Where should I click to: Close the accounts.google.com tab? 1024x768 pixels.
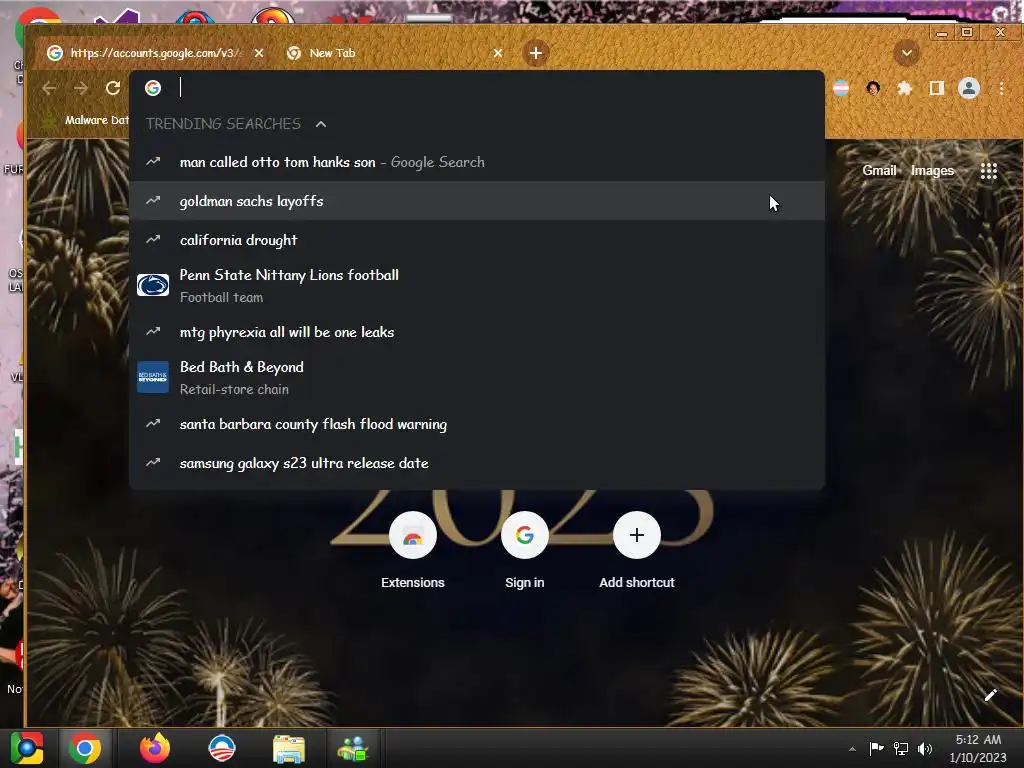point(259,53)
